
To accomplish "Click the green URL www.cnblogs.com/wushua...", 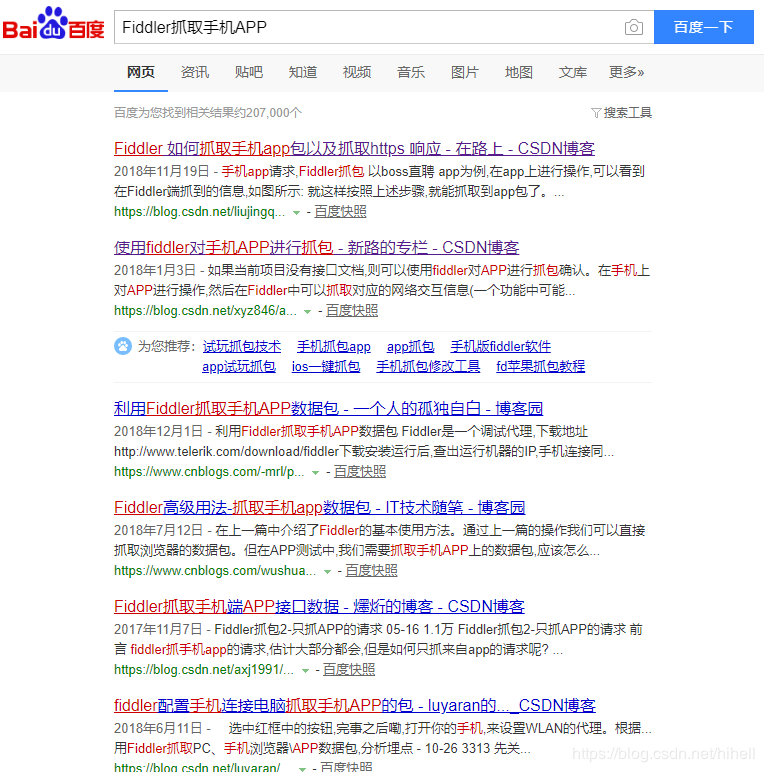I will (x=215, y=571).
